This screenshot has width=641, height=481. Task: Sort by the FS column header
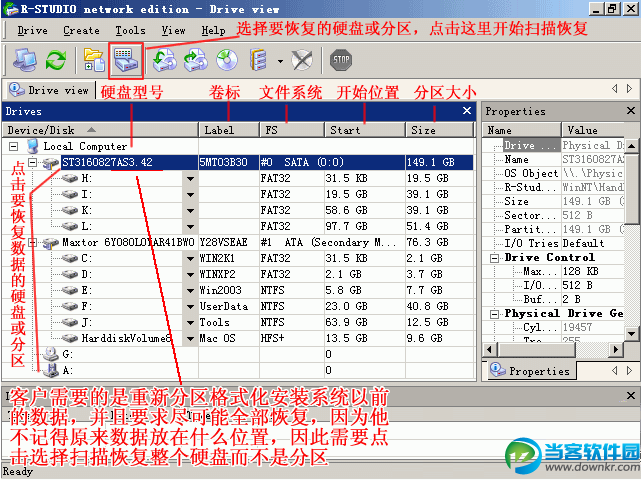(x=292, y=130)
